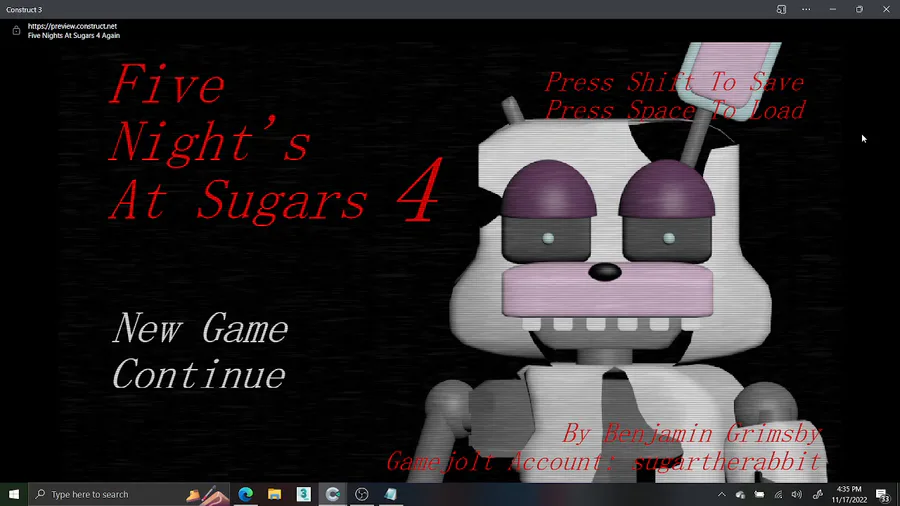Open File Explorer from the taskbar
Screen dimensions: 900x506
point(274,494)
